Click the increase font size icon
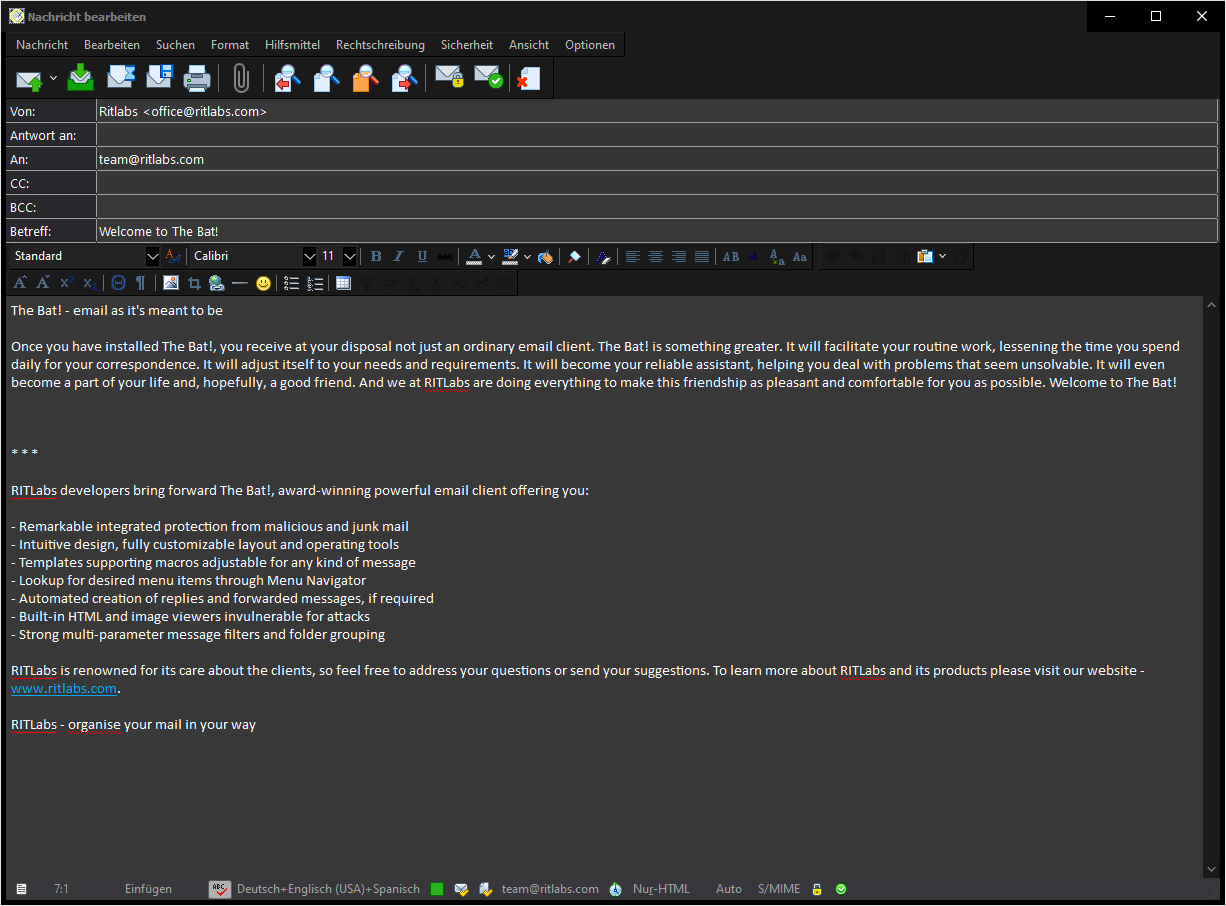This screenshot has height=906, width=1226. [x=20, y=283]
